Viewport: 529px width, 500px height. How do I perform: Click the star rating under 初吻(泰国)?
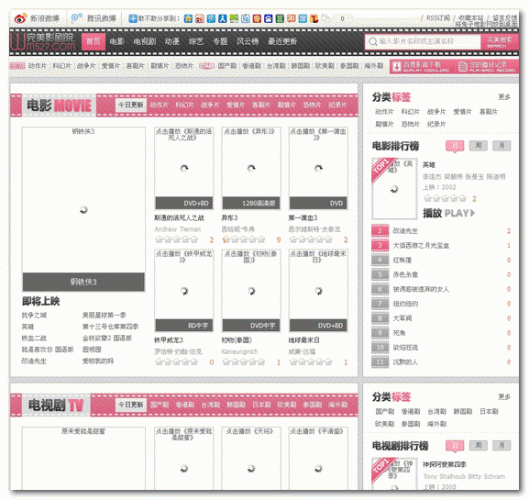[x=244, y=362]
